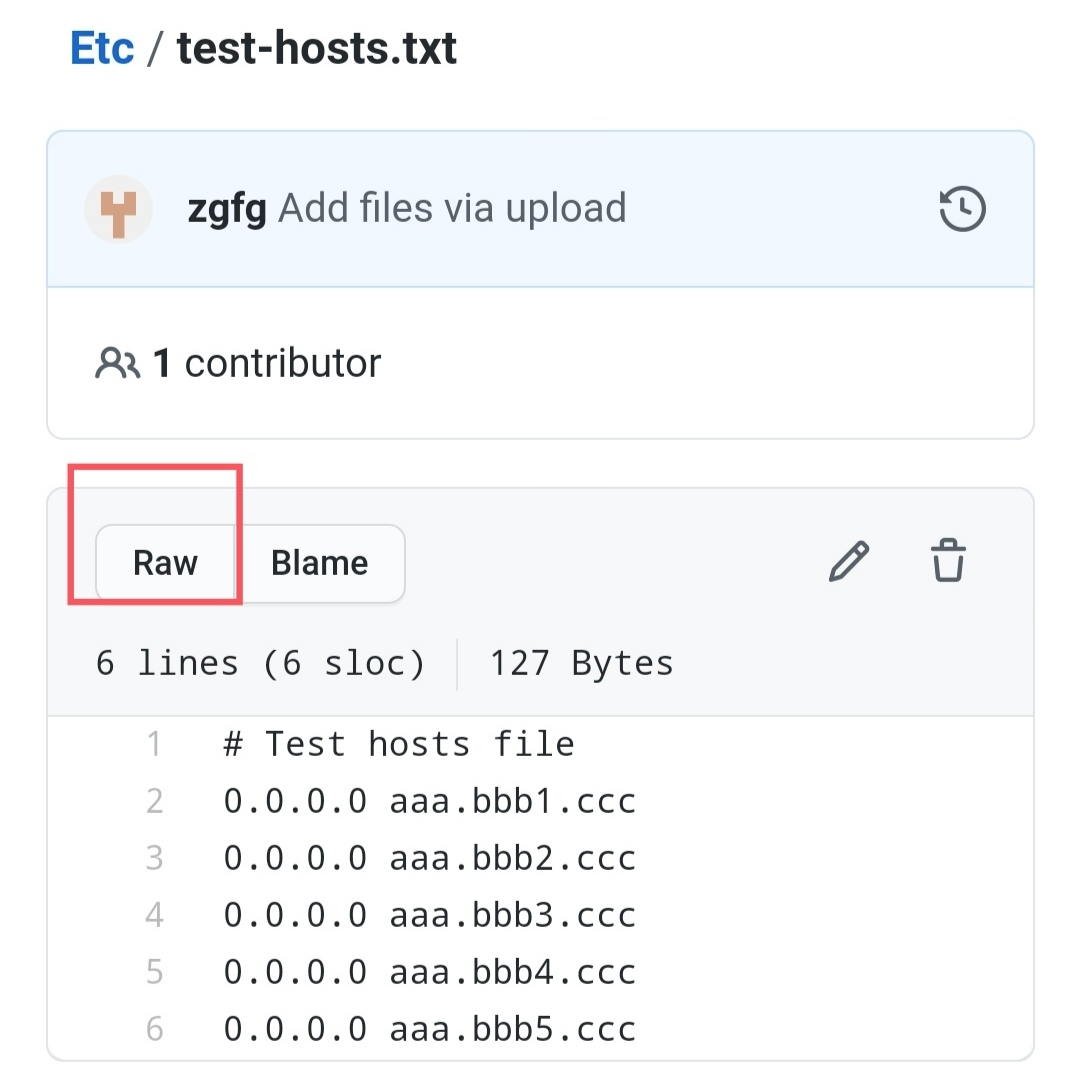Click the Blame view control
Image resolution: width=1080 pixels, height=1087 pixels.
319,563
